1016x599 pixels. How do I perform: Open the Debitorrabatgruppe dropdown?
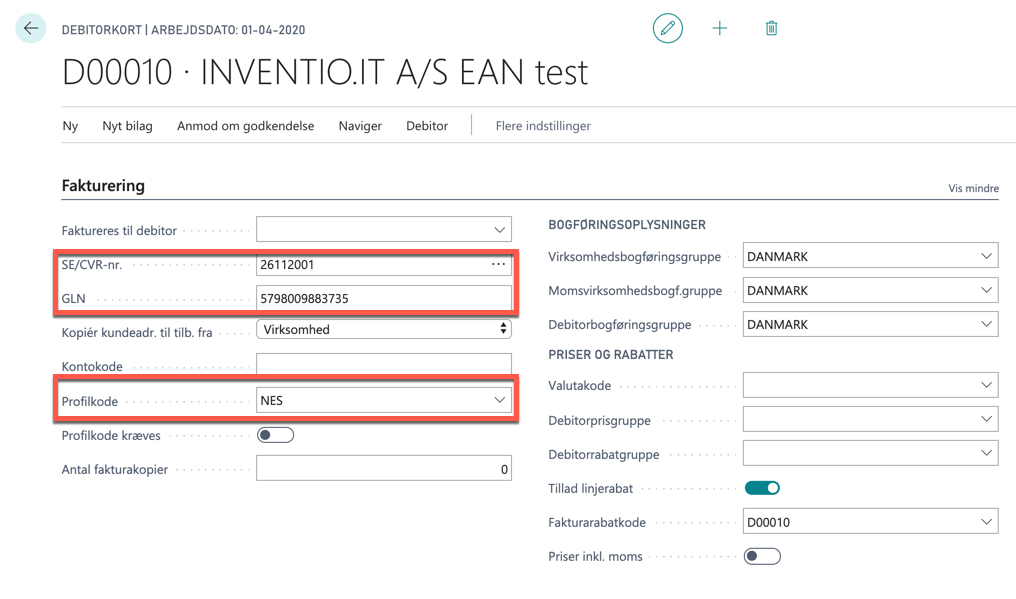pyautogui.click(x=986, y=453)
